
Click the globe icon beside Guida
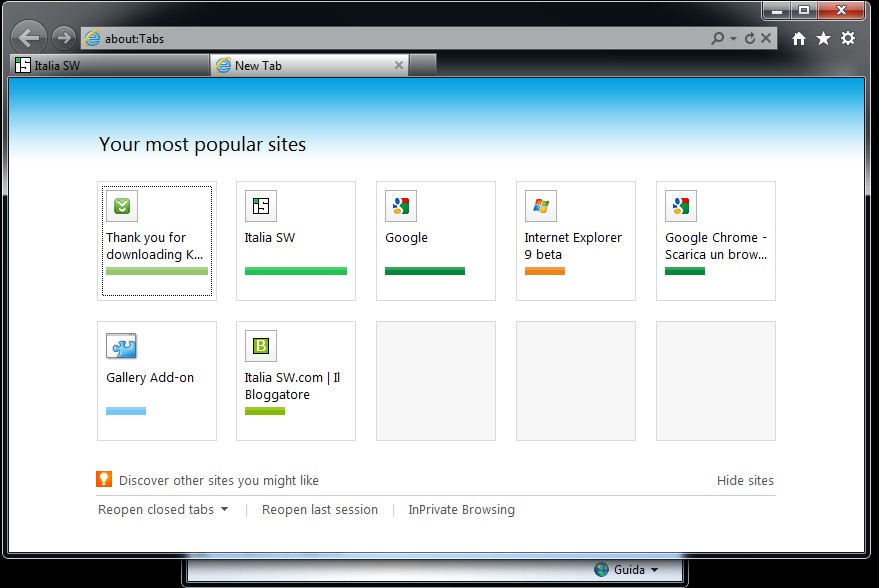coord(602,570)
